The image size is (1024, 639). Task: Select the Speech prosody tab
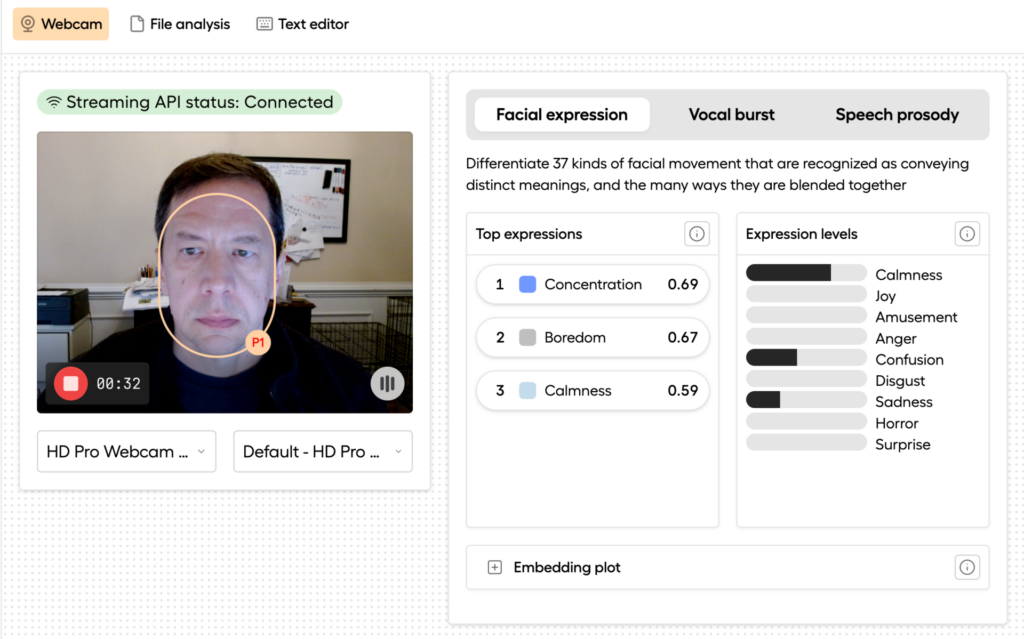coord(897,114)
